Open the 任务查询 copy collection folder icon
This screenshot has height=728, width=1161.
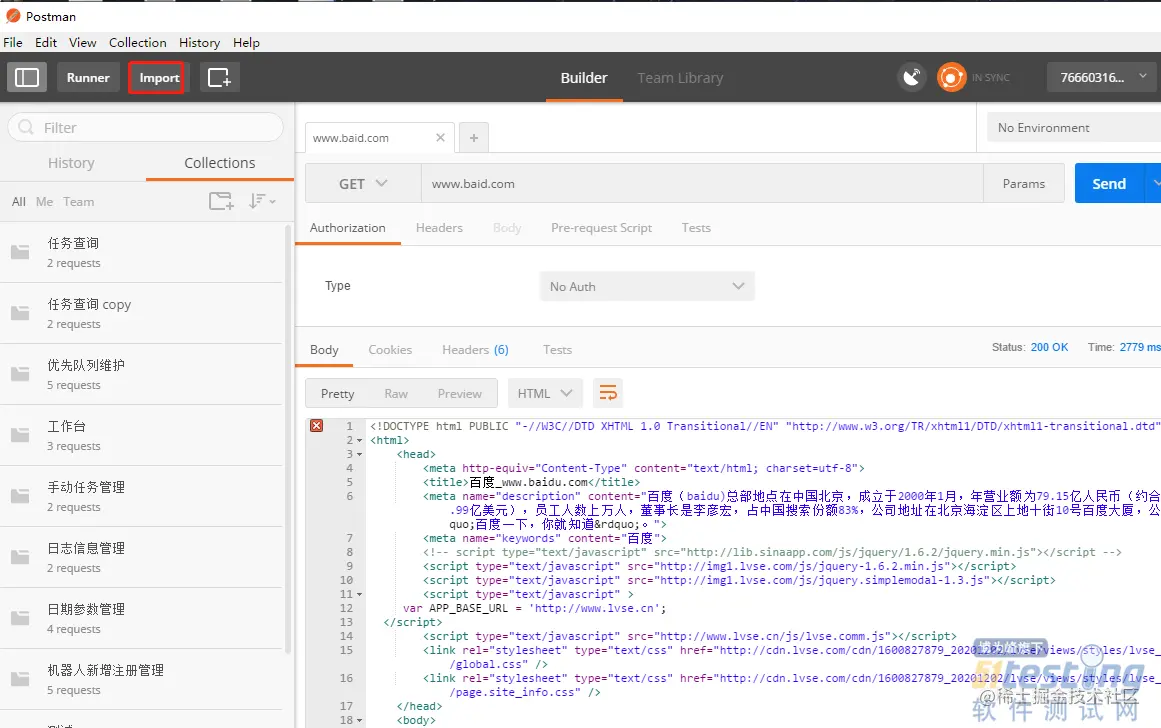(x=20, y=313)
